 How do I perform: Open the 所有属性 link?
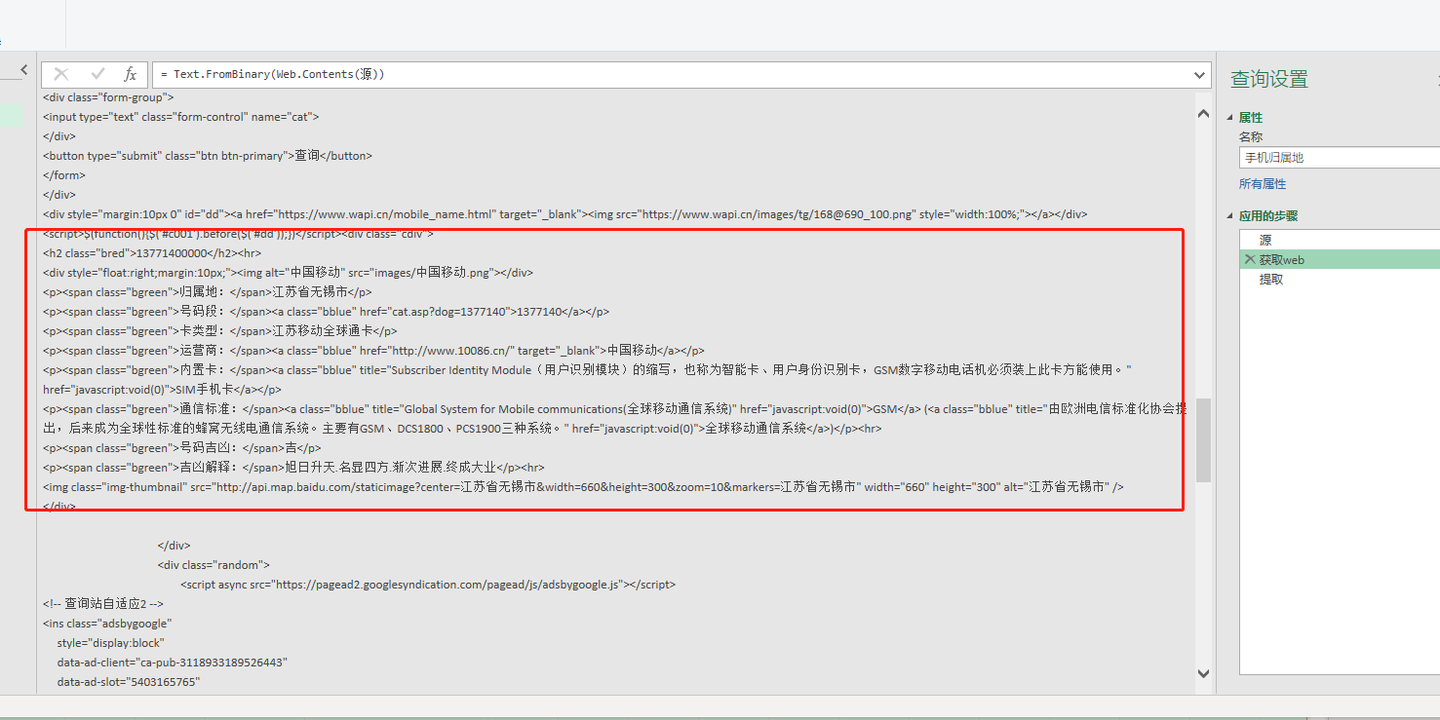[x=1263, y=184]
